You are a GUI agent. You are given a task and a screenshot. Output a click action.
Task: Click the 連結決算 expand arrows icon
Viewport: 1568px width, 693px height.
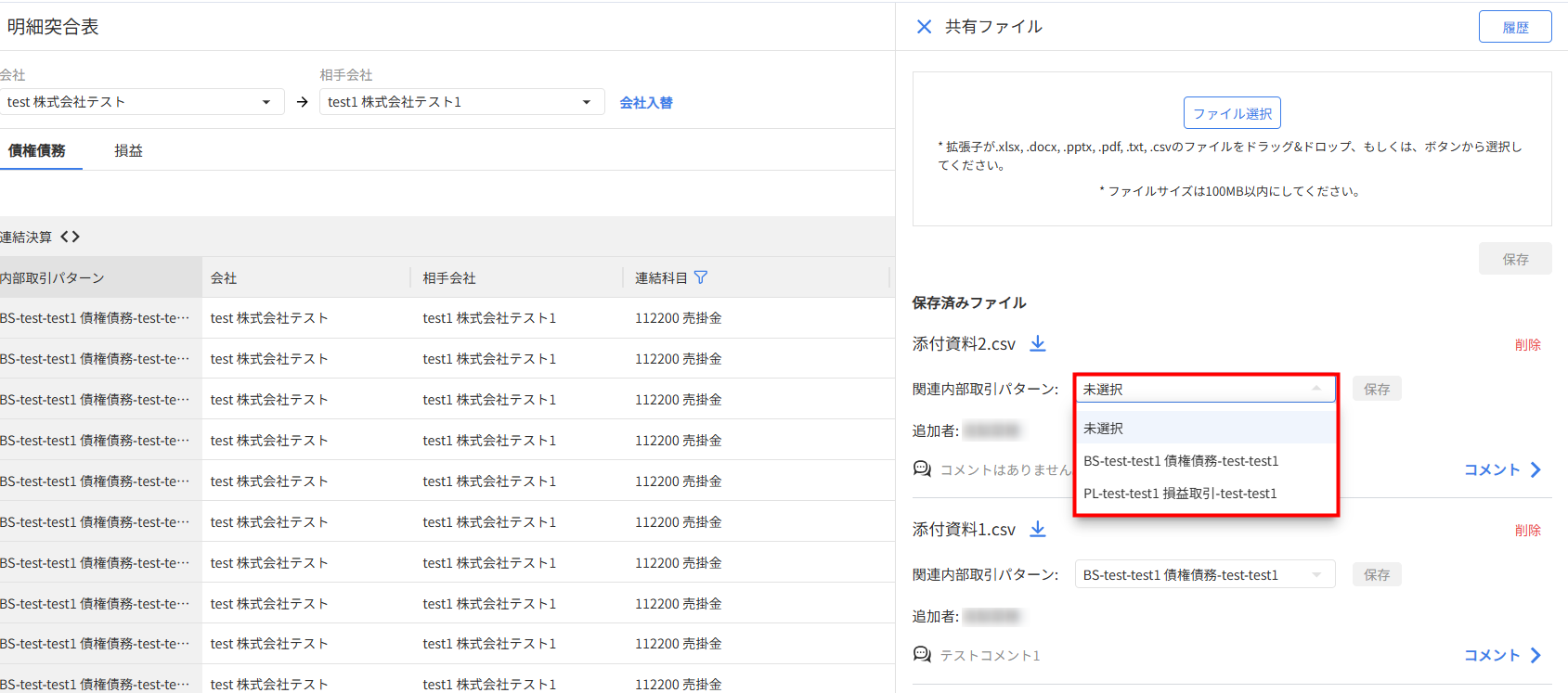click(70, 237)
